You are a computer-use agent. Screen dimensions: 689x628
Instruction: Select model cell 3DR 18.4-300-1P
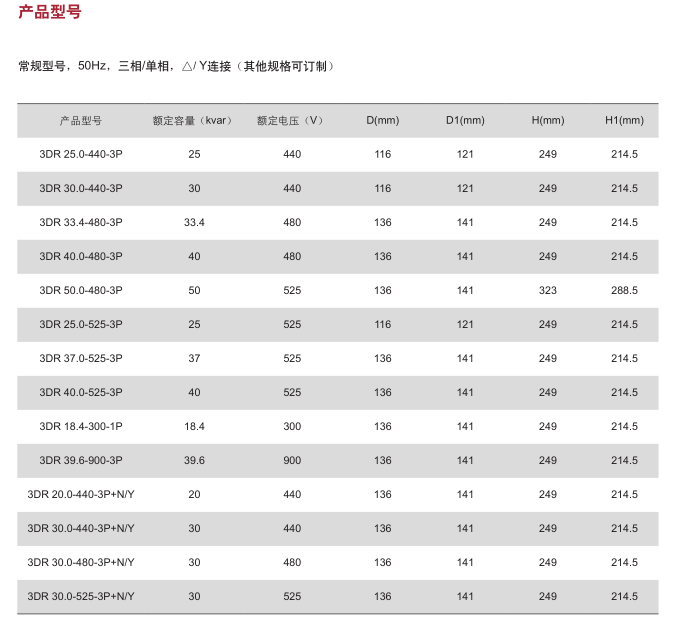pyautogui.click(x=81, y=426)
